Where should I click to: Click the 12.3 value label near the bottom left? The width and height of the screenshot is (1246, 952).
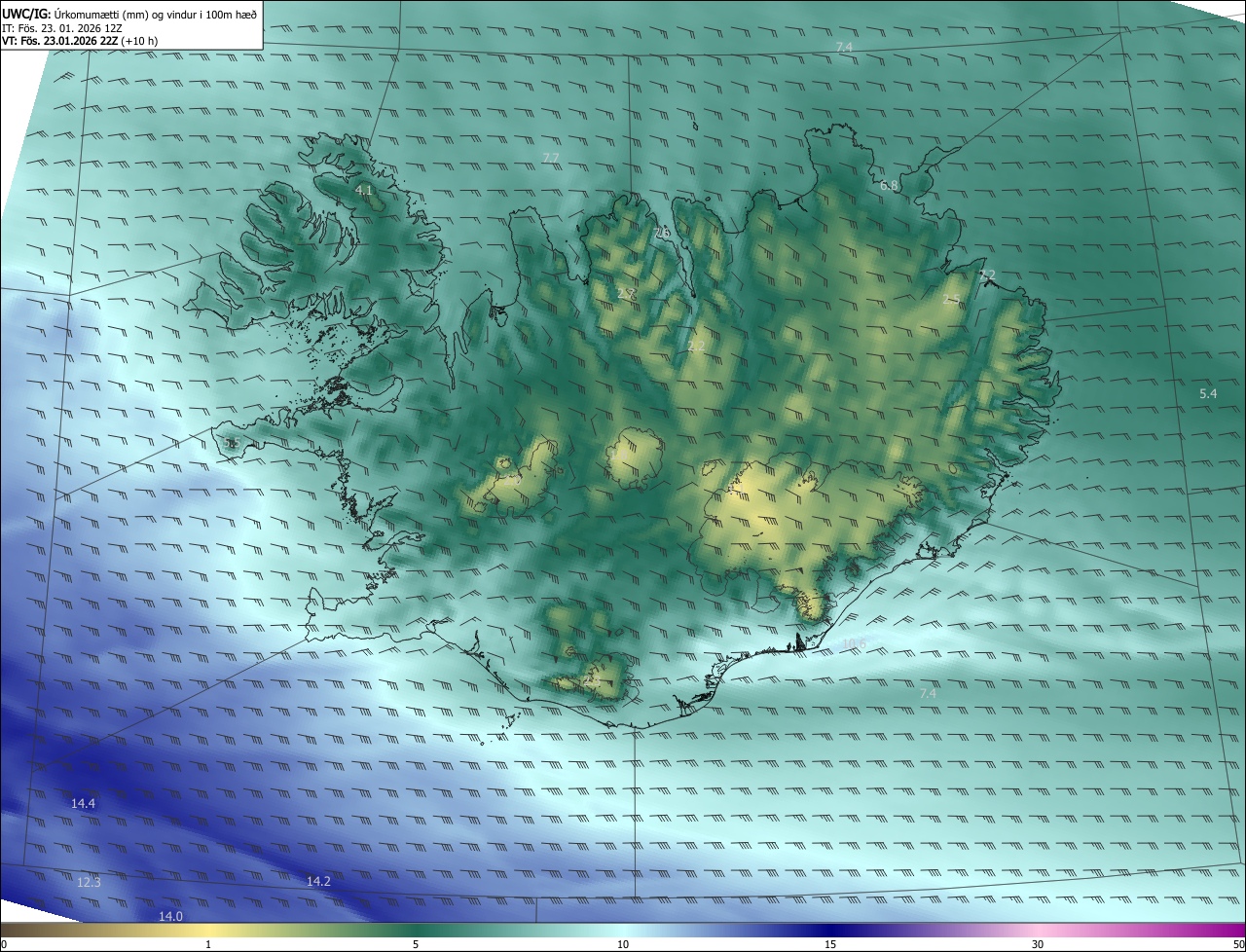(89, 882)
